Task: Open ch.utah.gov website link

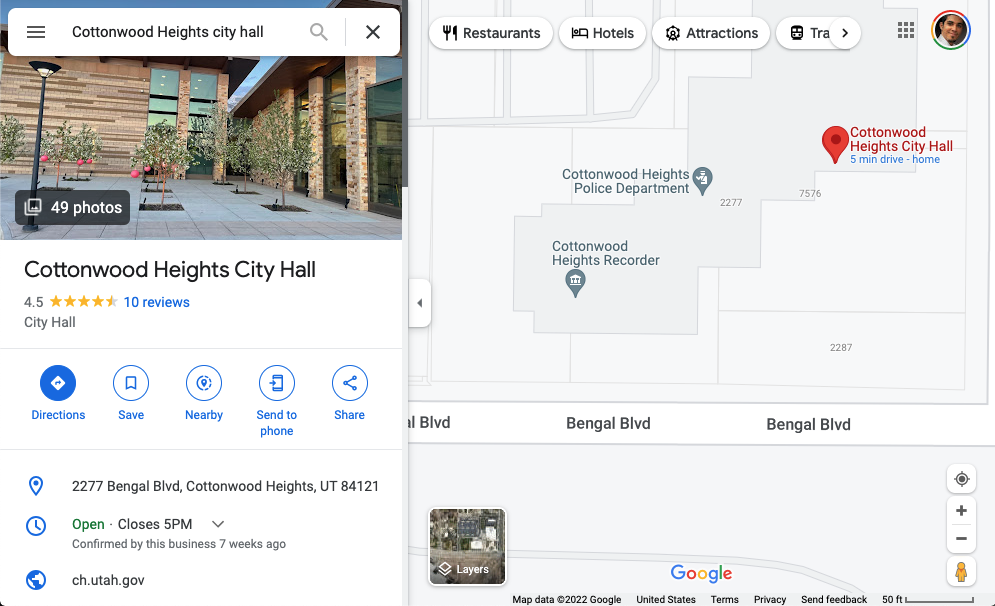Action: 108,580
